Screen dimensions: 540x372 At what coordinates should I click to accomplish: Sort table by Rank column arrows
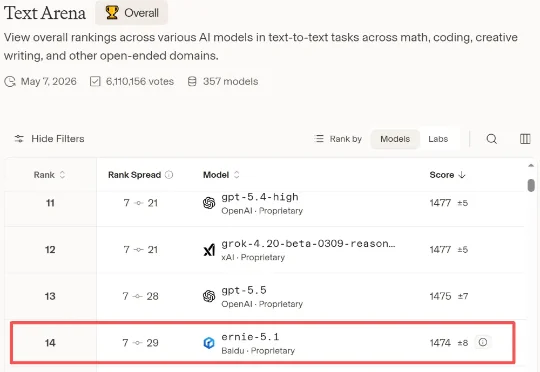(62, 175)
